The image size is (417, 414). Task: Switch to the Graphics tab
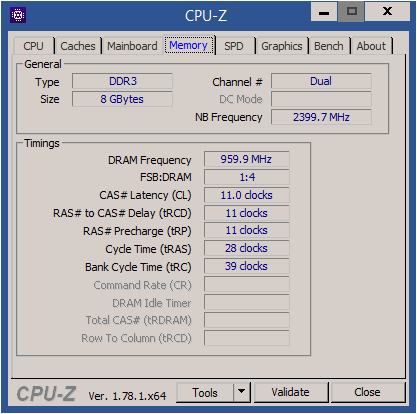[282, 46]
